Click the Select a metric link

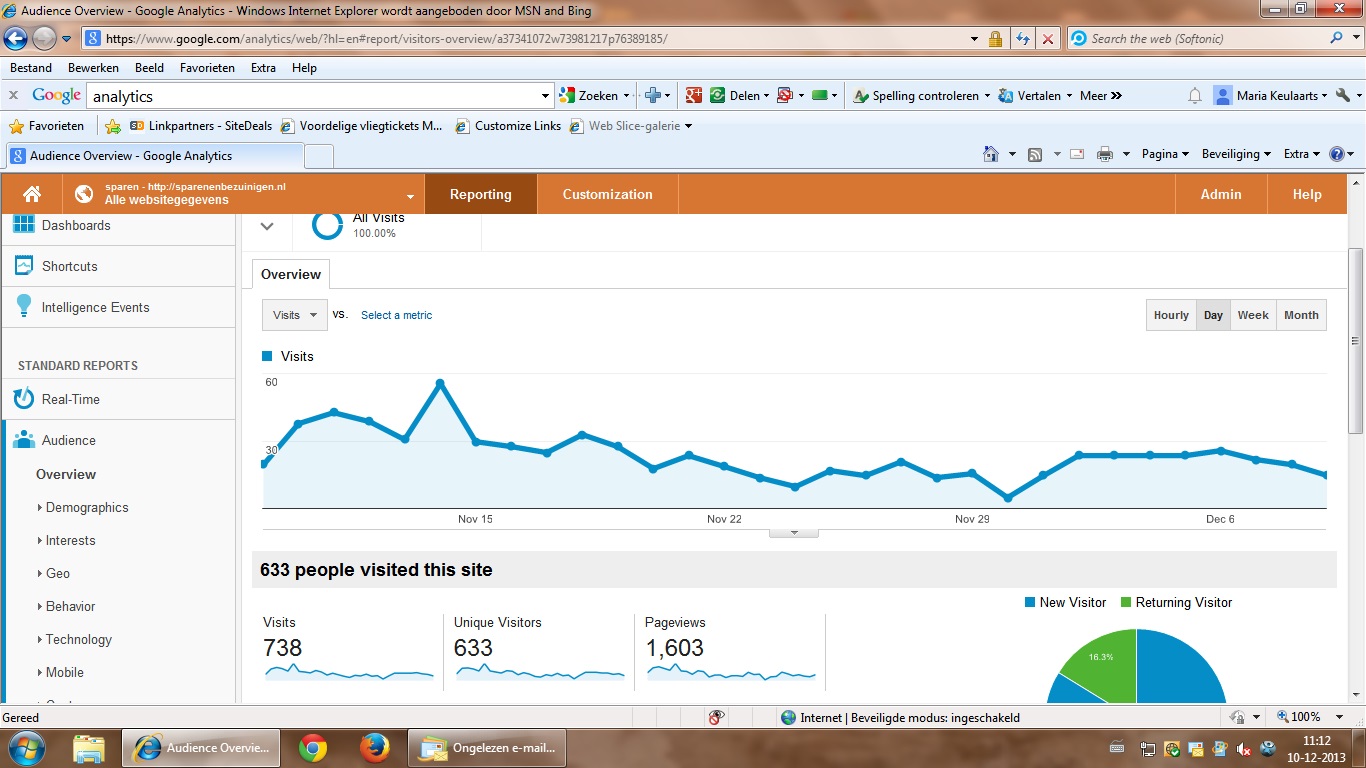tap(396, 315)
